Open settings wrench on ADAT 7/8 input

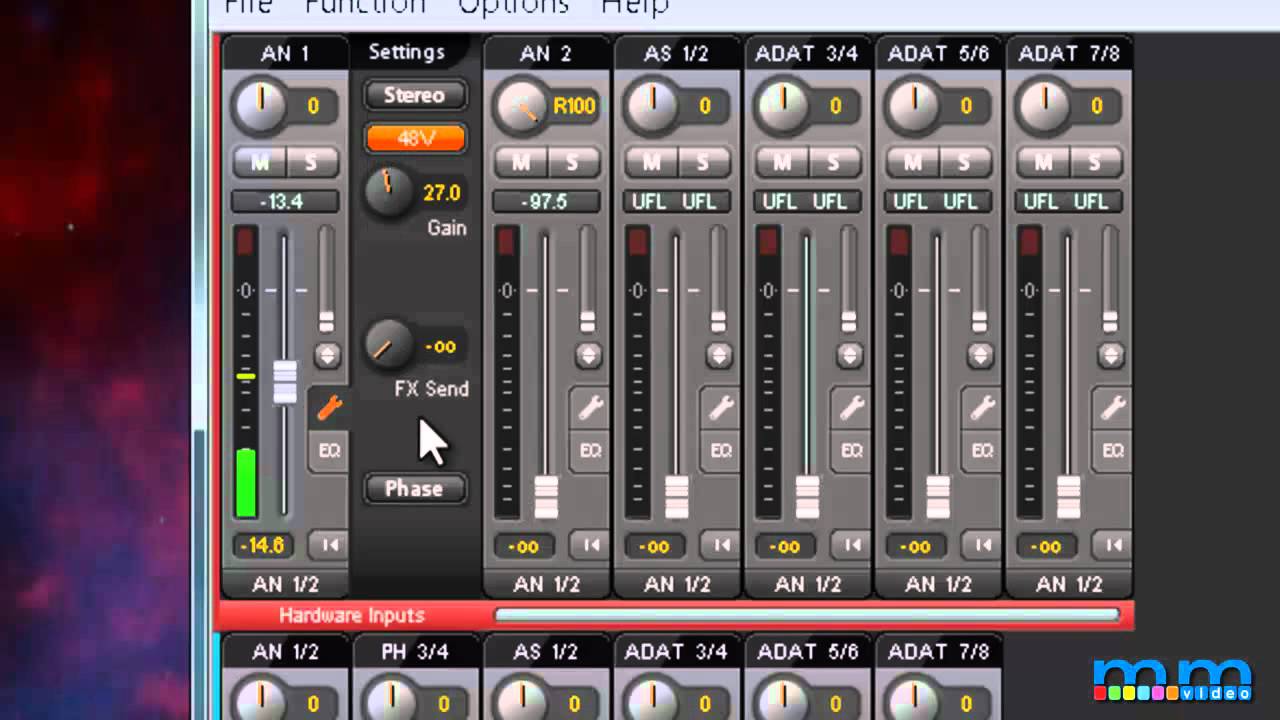1113,408
